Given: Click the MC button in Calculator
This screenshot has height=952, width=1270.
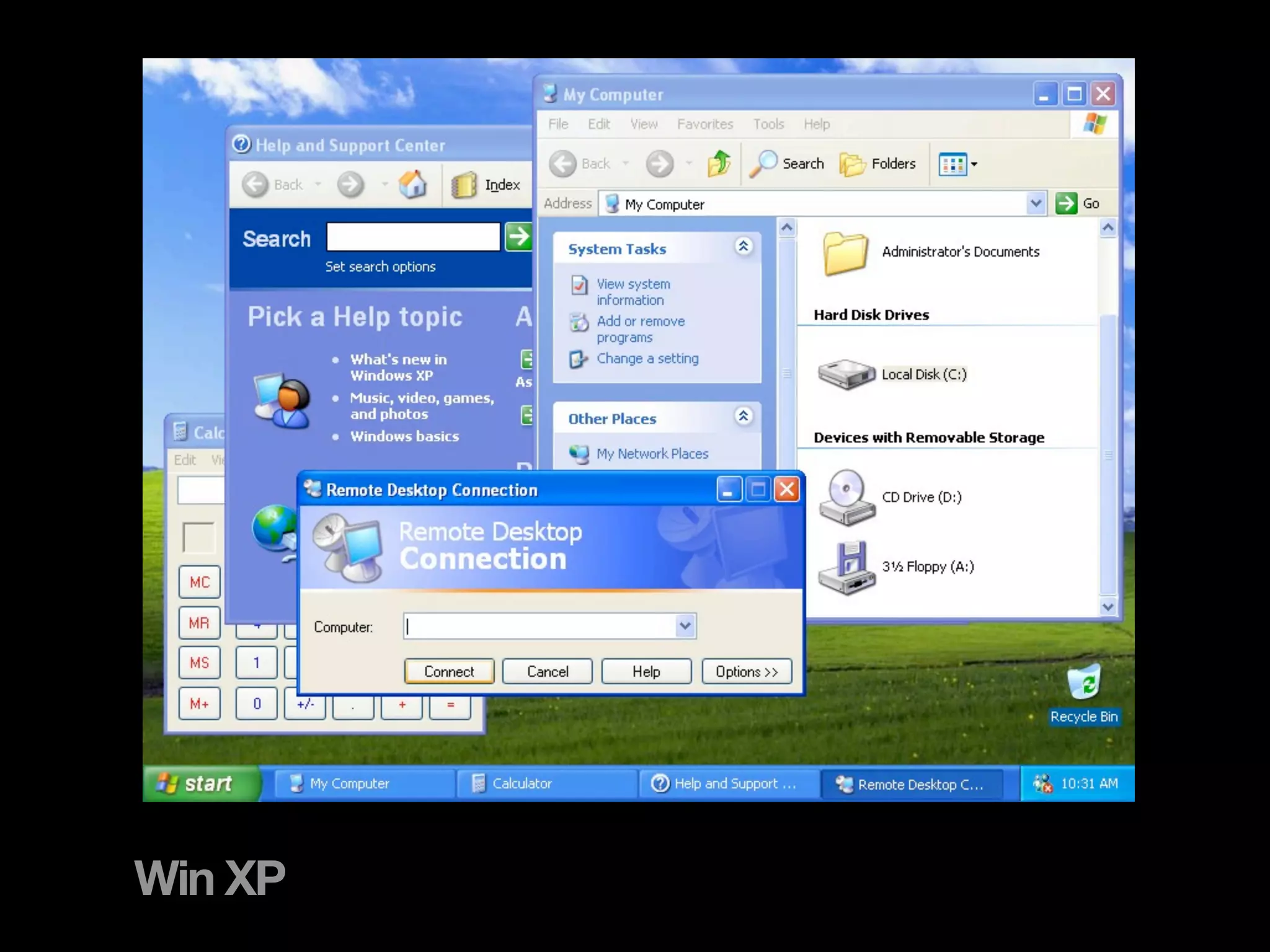Looking at the screenshot, I should point(200,582).
